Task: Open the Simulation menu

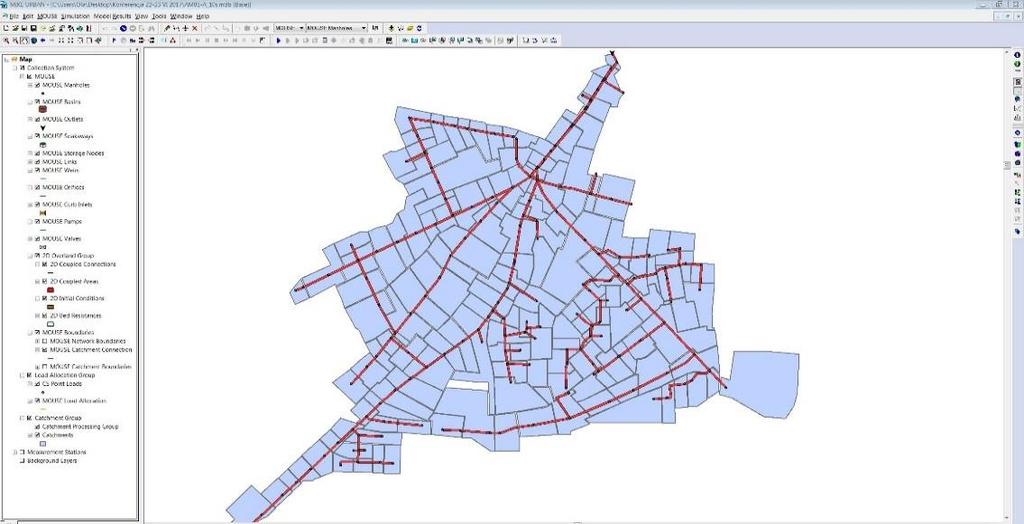Action: [75, 16]
